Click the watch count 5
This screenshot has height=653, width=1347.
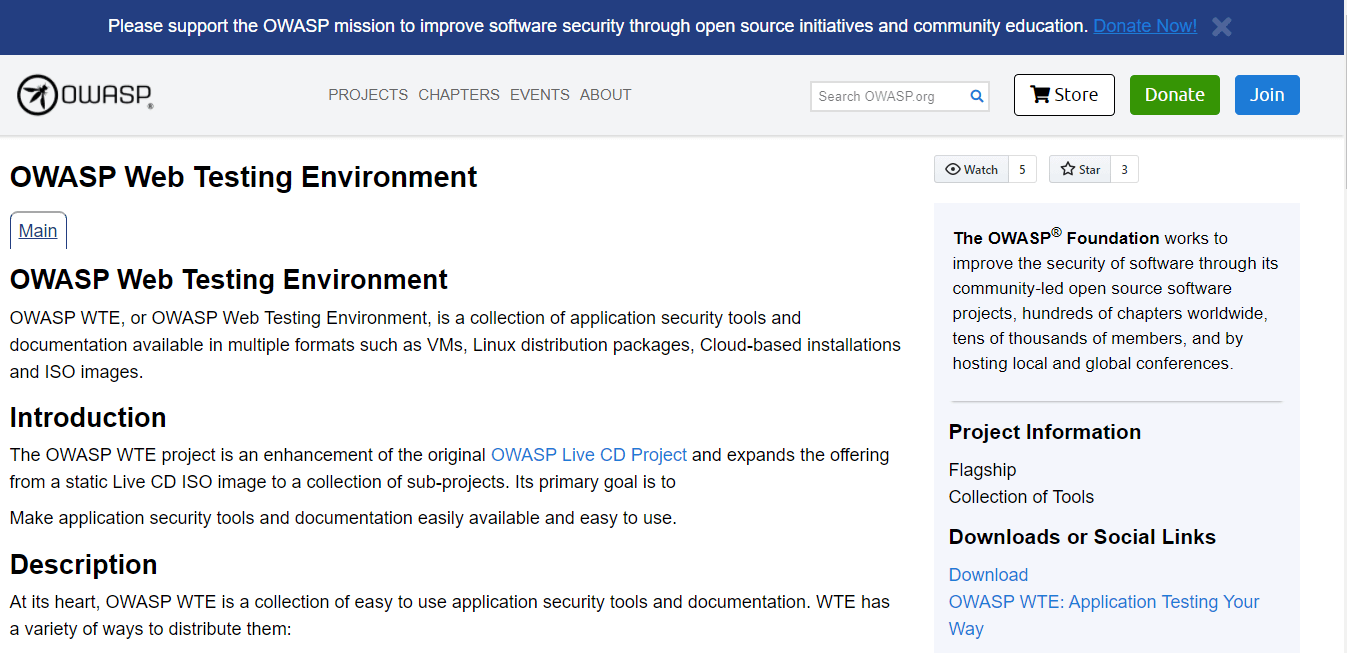pos(1022,170)
